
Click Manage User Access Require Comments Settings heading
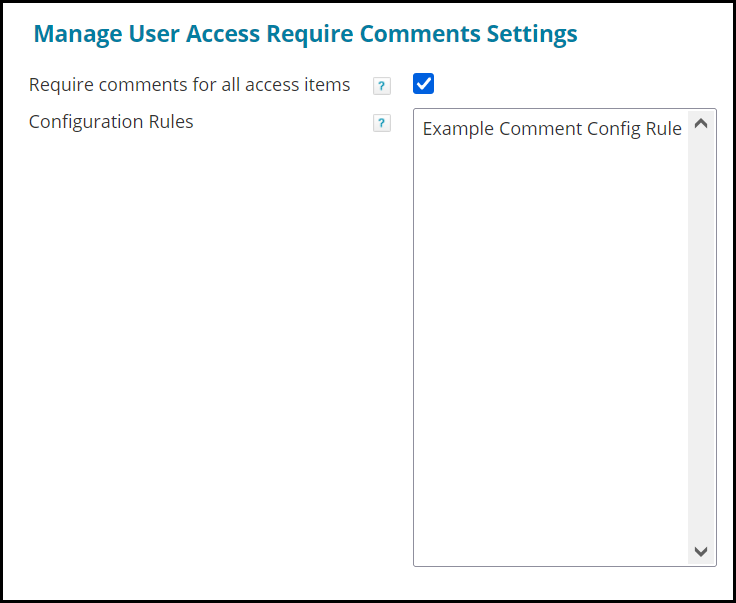point(305,34)
